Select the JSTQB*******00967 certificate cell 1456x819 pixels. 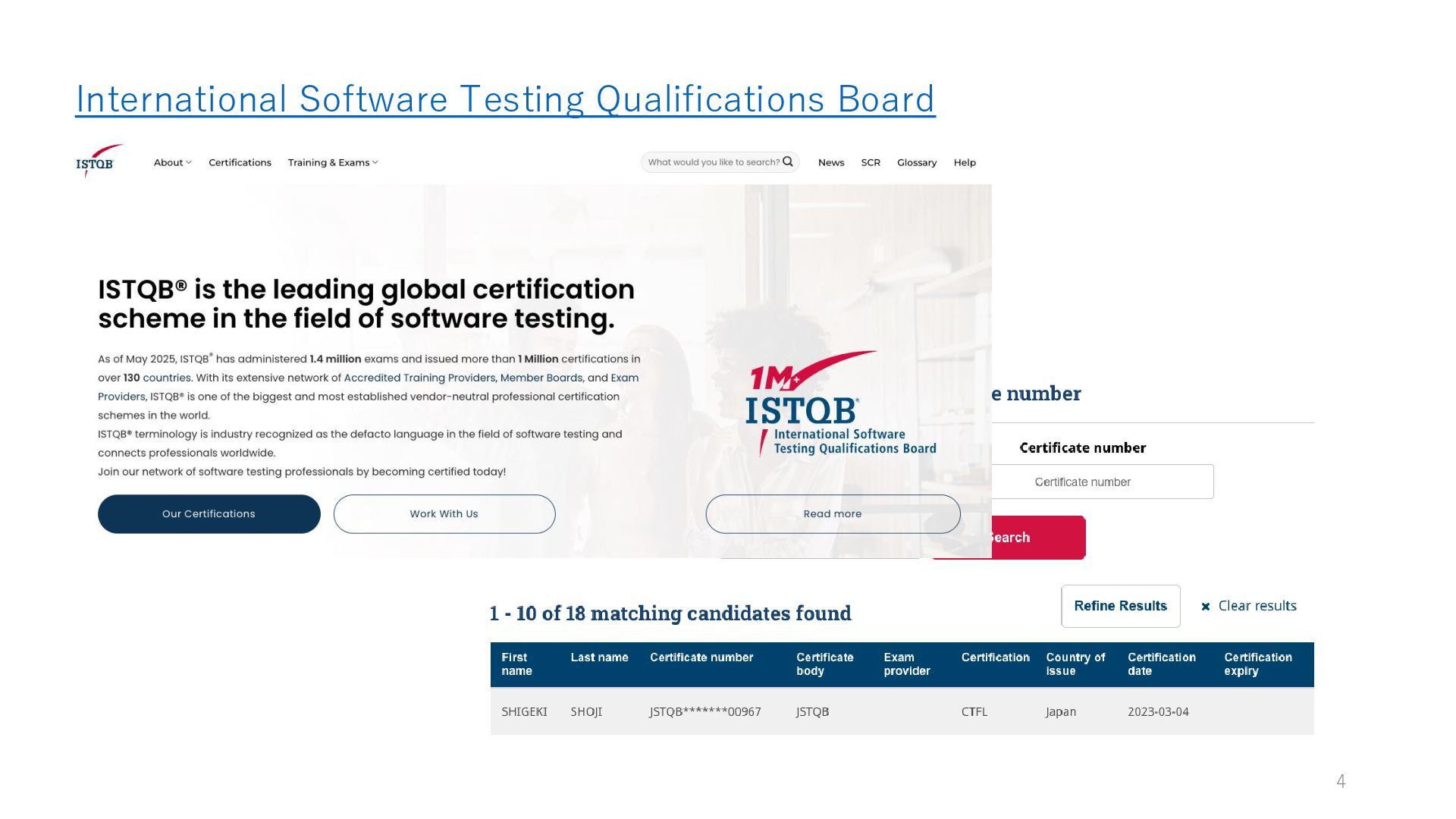[x=705, y=712]
